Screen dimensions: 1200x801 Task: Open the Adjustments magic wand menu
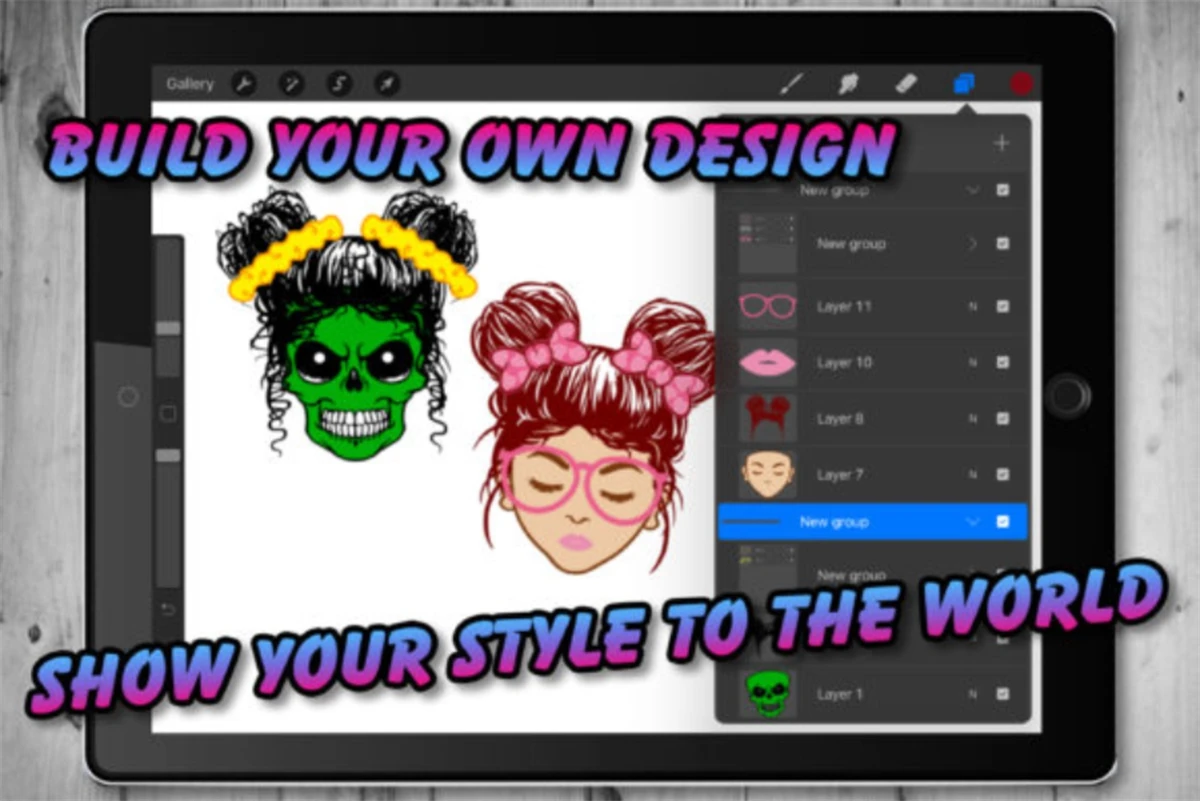(x=291, y=84)
